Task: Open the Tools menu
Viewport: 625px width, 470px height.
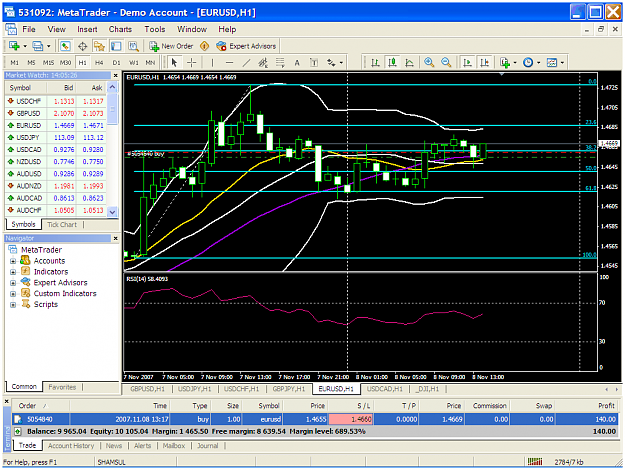Action: (155, 29)
